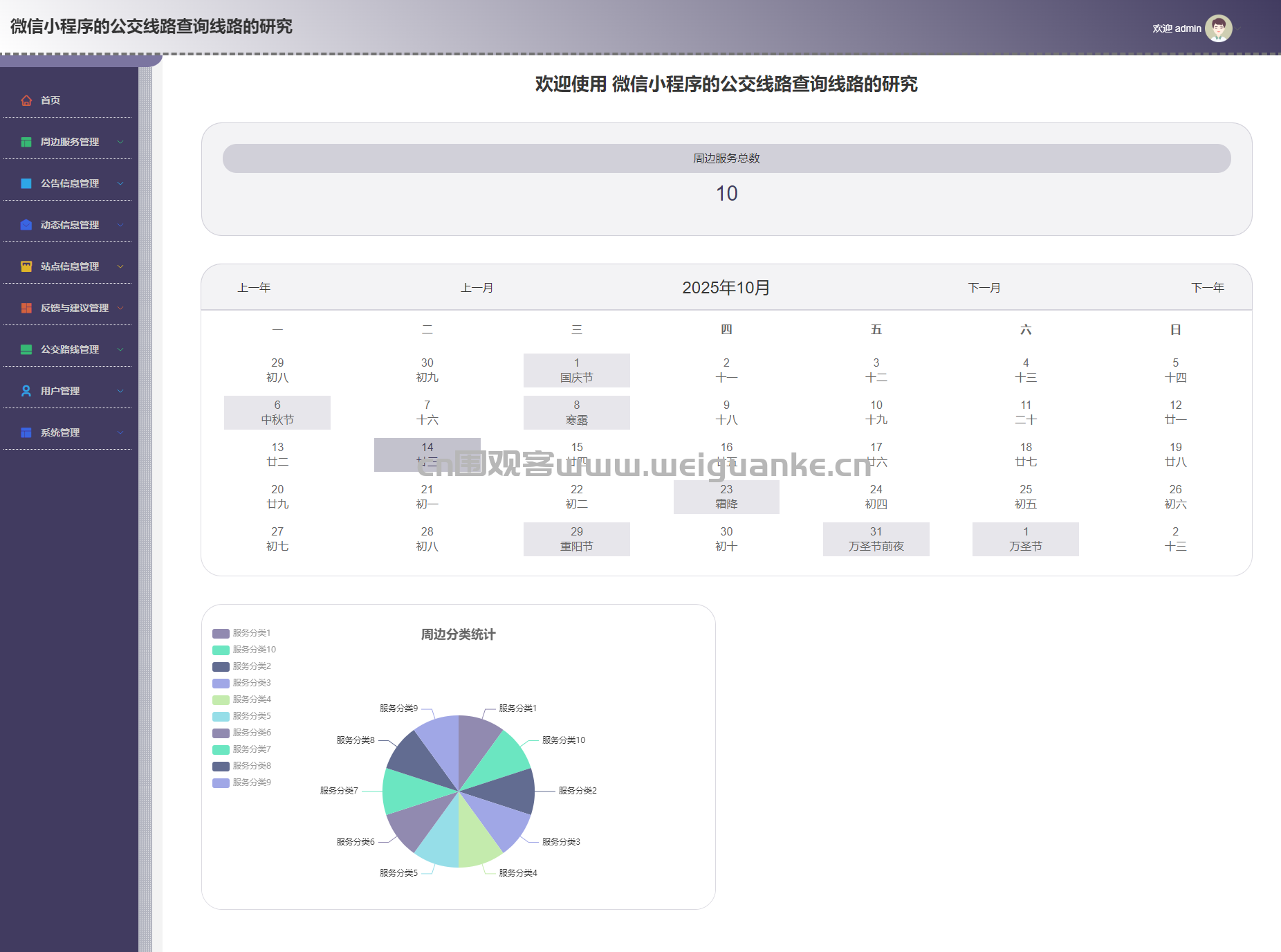Select October 23 霜降 in the calendar
This screenshot has width=1281, height=952.
(x=726, y=497)
